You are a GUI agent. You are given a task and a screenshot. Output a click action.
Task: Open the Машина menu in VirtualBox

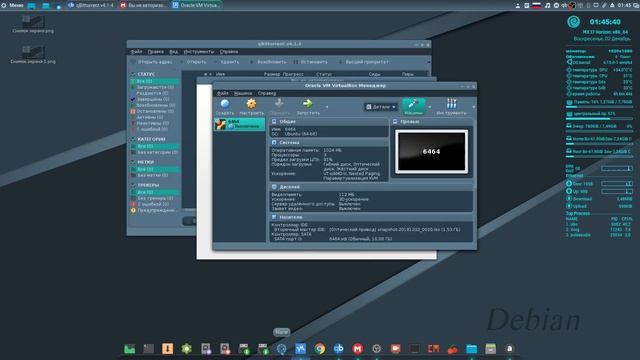pyautogui.click(x=243, y=93)
